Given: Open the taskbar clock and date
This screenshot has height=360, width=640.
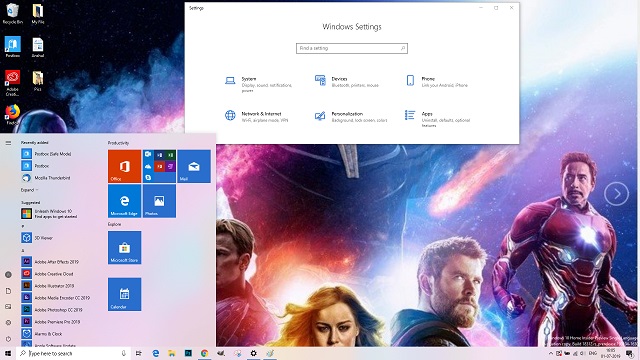Looking at the screenshot, I should point(611,353).
